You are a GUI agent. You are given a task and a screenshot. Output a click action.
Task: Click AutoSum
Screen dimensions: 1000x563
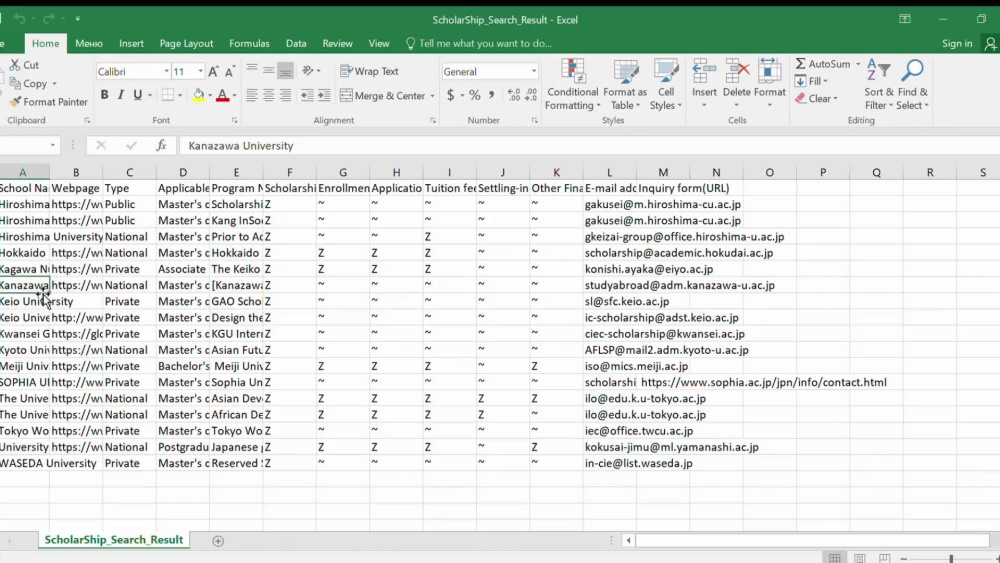pos(823,64)
